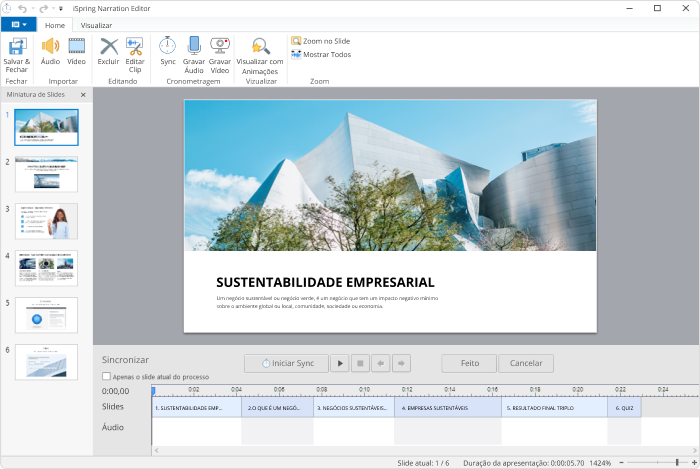Screen dimensions: 700x469
Task: Click the Sustentabilidade Empresarial slide title
Action: coord(325,282)
